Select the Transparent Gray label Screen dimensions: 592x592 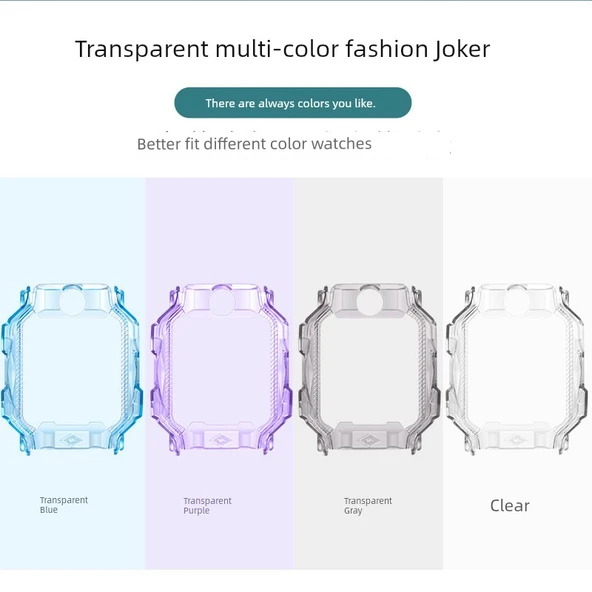pos(368,506)
